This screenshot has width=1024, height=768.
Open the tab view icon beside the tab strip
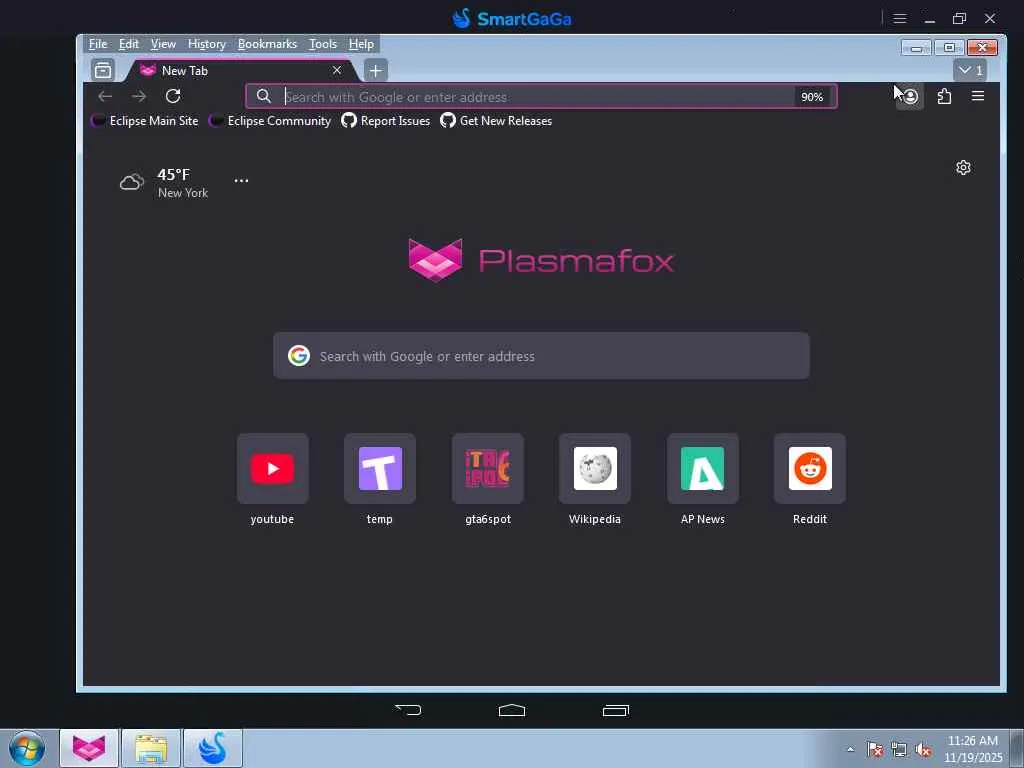pos(103,70)
